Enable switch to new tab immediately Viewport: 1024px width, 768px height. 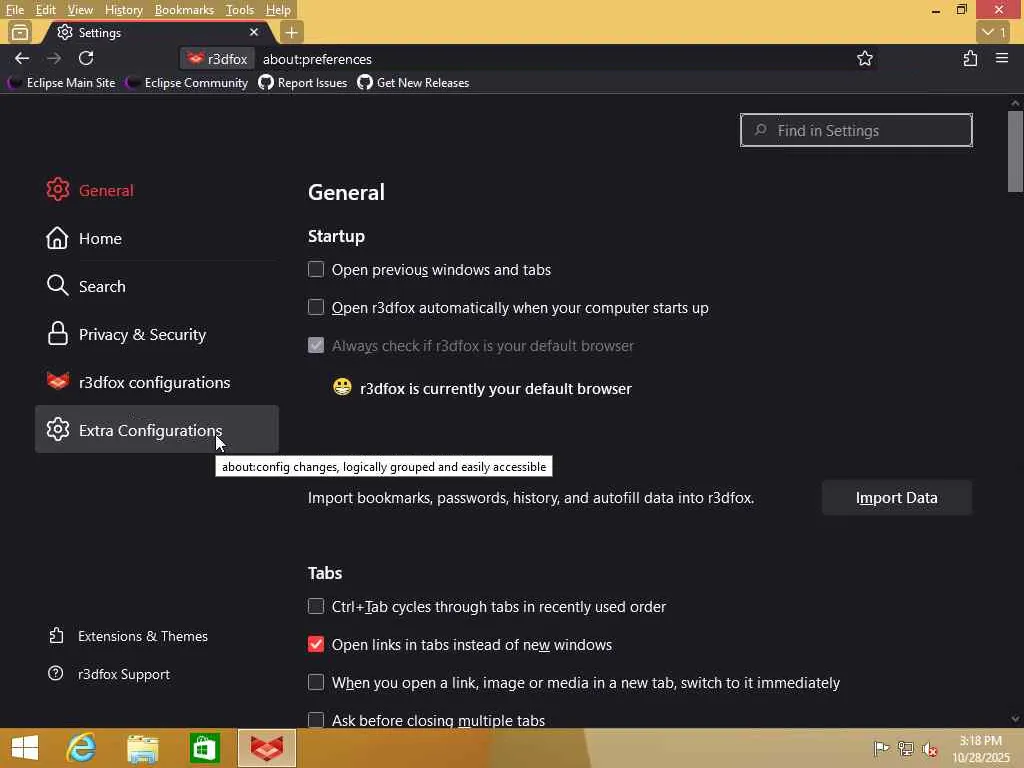(315, 682)
